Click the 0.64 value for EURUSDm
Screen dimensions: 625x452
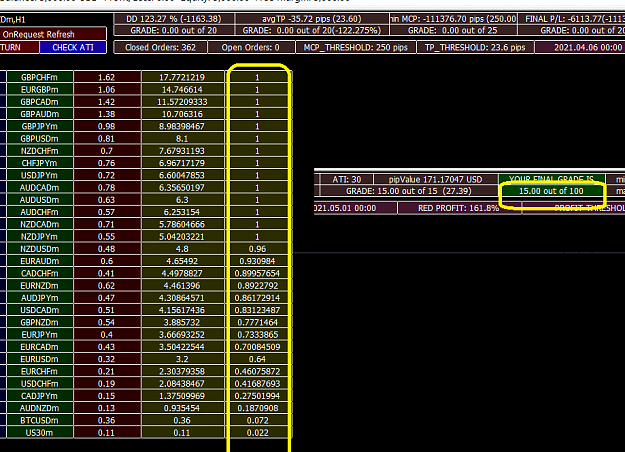click(x=257, y=359)
